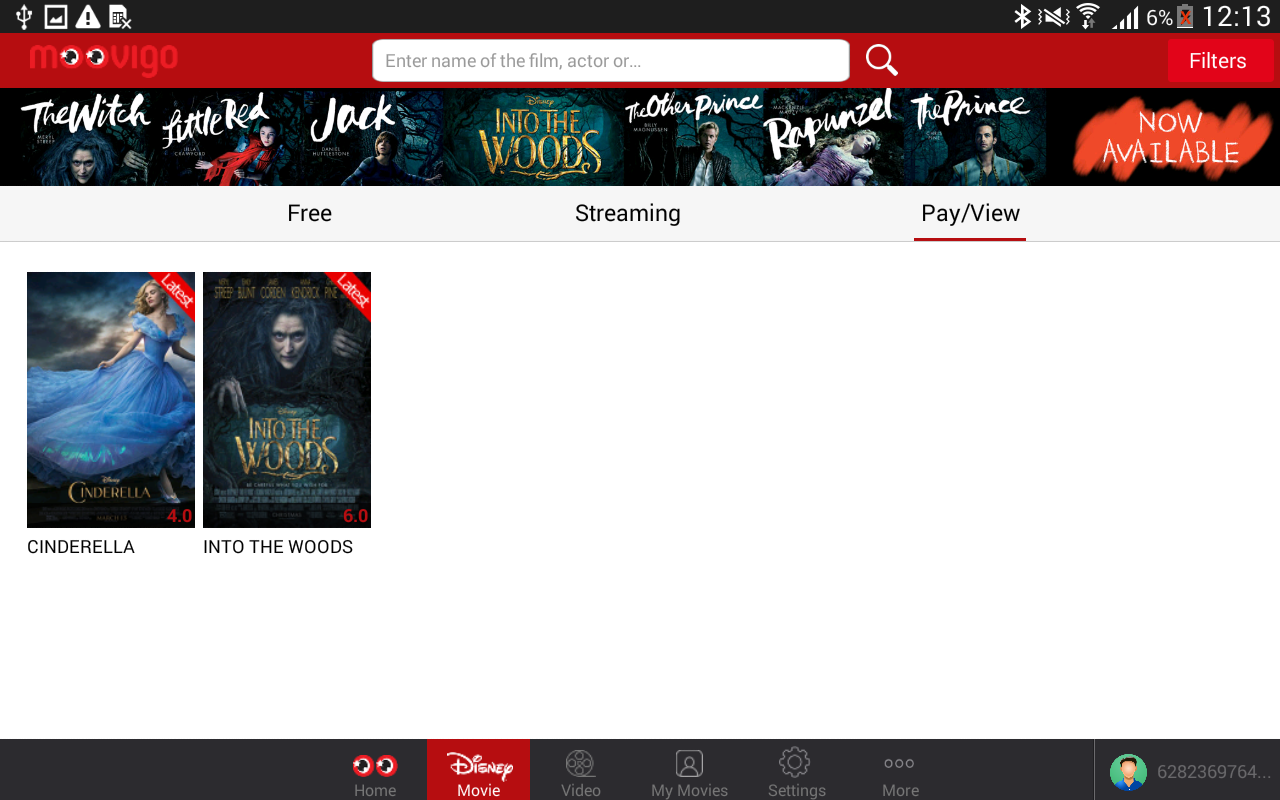The height and width of the screenshot is (800, 1280).
Task: Tap The Other Prince banner image
Action: [x=693, y=138]
